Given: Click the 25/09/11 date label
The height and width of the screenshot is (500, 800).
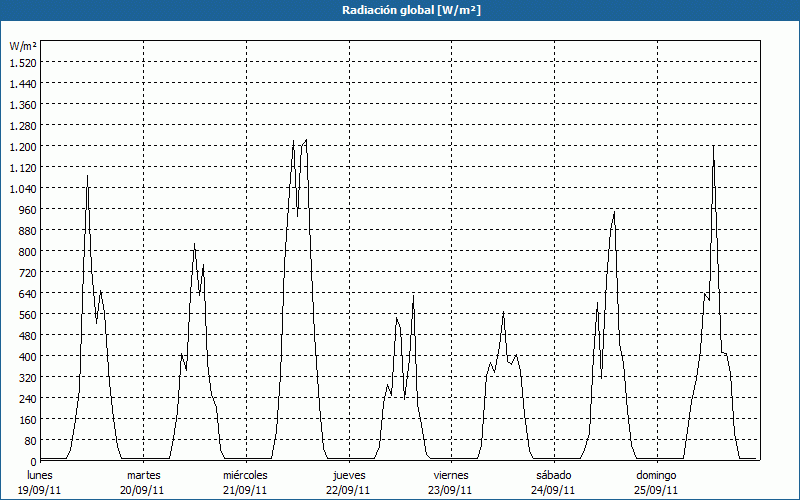Looking at the screenshot, I should coord(656,490).
